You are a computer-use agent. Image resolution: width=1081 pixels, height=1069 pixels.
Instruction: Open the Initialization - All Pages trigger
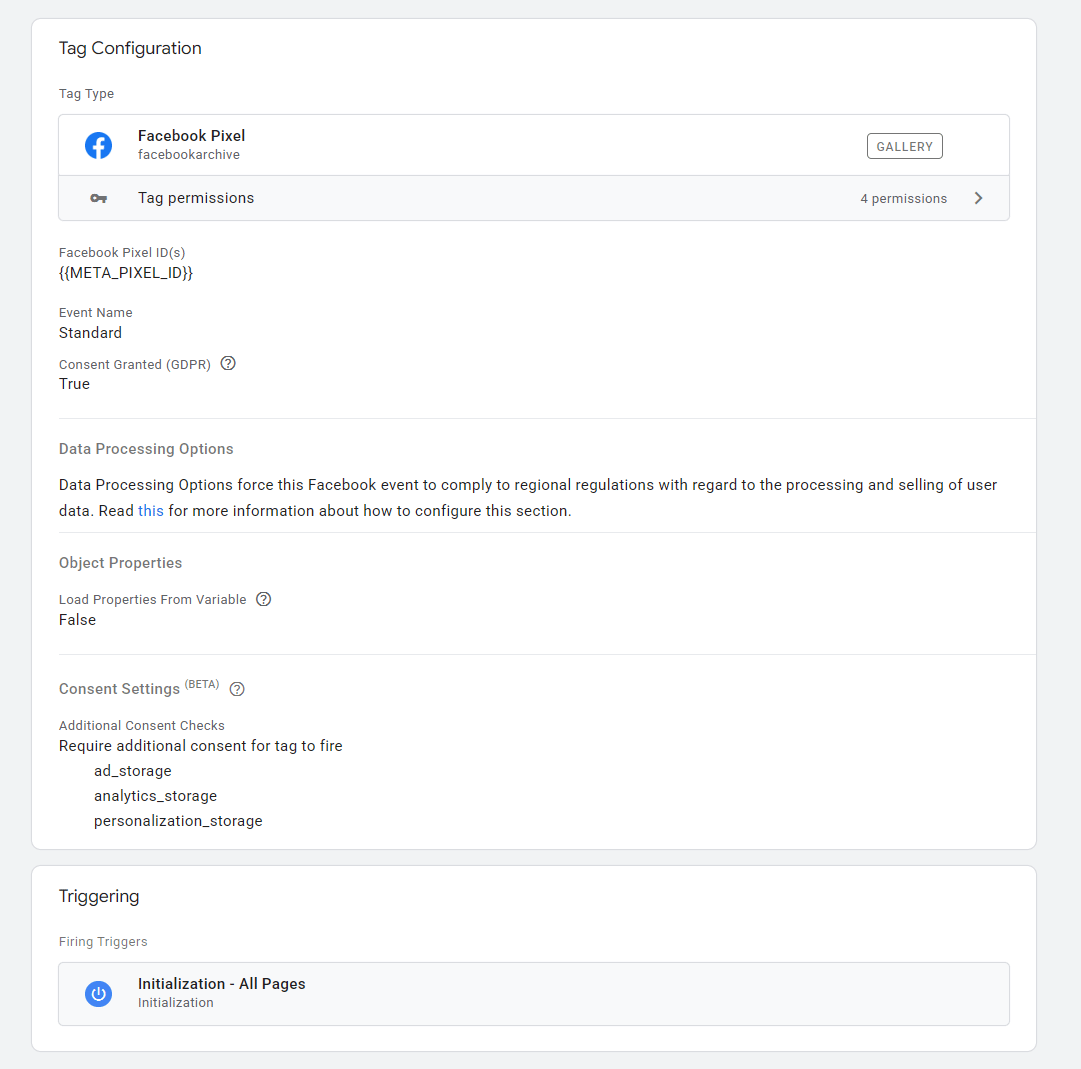(x=222, y=984)
